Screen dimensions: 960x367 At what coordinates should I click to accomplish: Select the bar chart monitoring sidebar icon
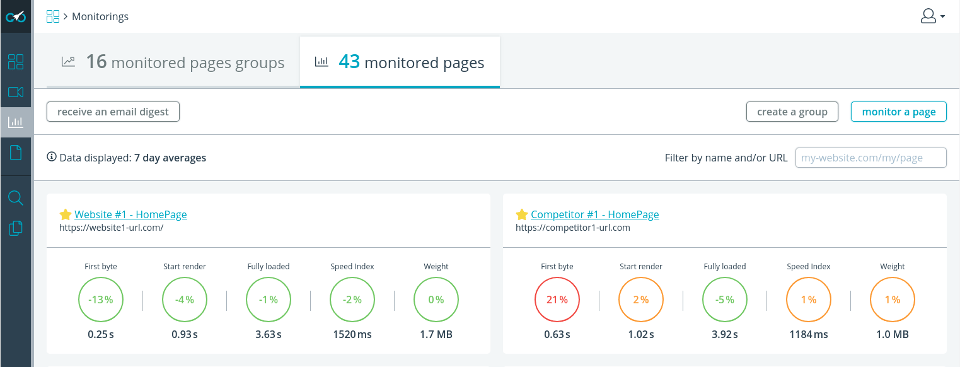(15, 122)
